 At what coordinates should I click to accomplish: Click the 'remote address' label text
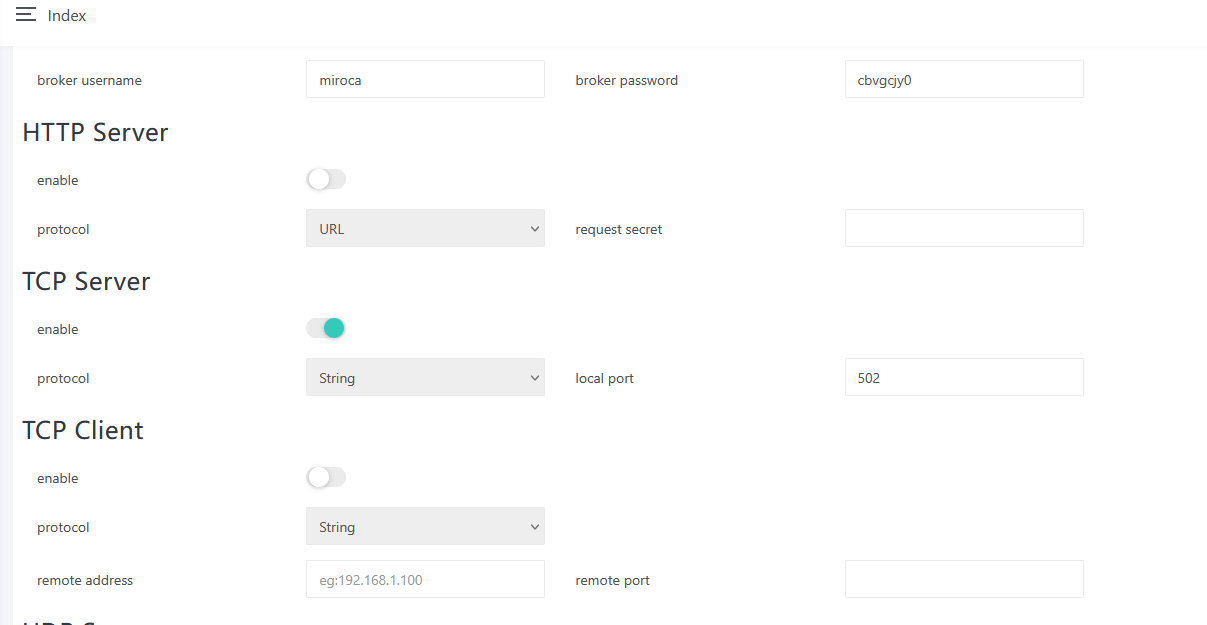[85, 580]
